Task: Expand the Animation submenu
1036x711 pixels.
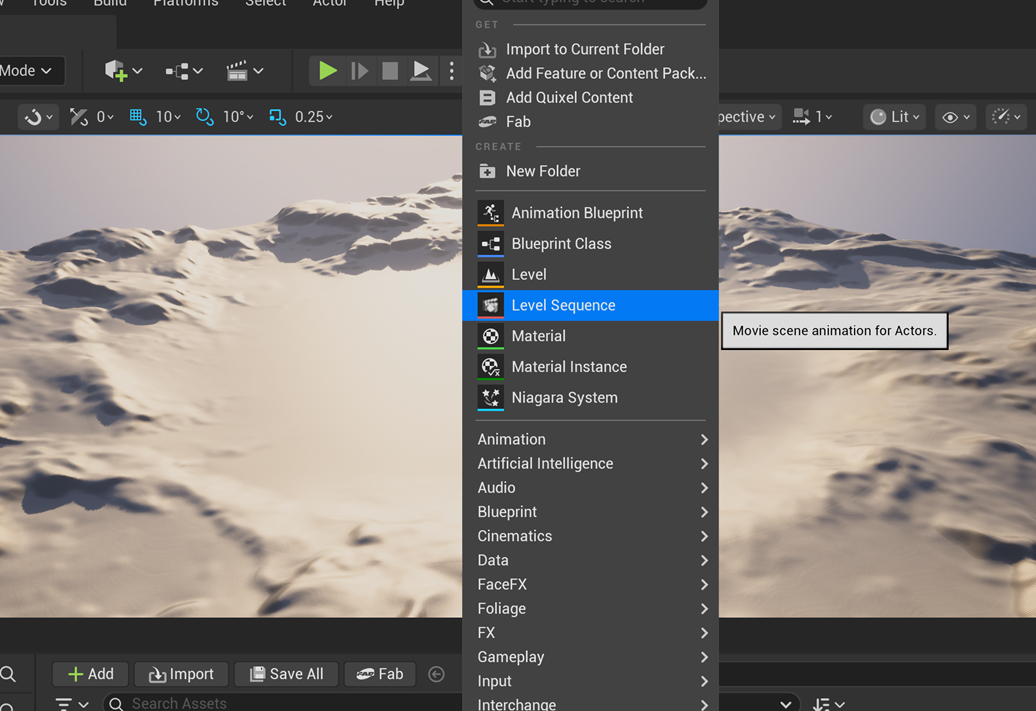Action: [x=591, y=439]
